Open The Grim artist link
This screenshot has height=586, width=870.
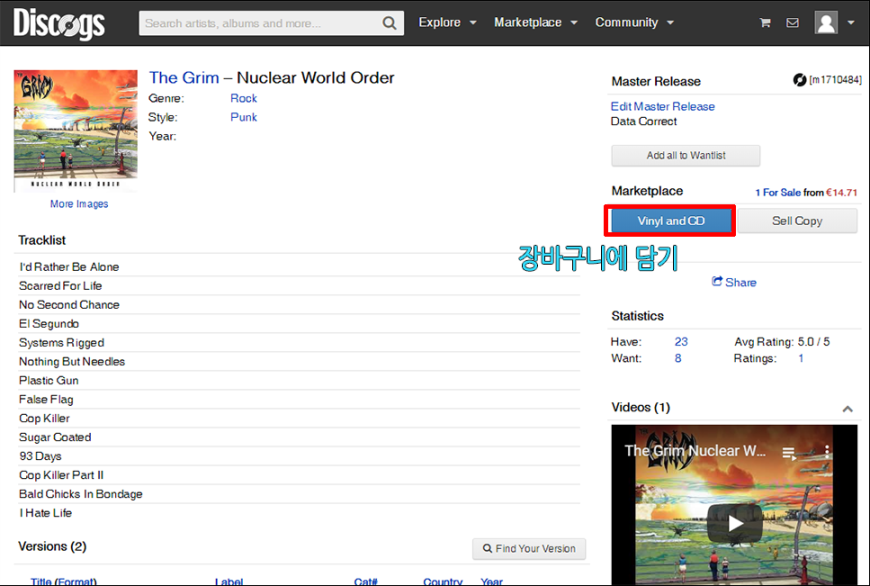pyautogui.click(x=184, y=78)
